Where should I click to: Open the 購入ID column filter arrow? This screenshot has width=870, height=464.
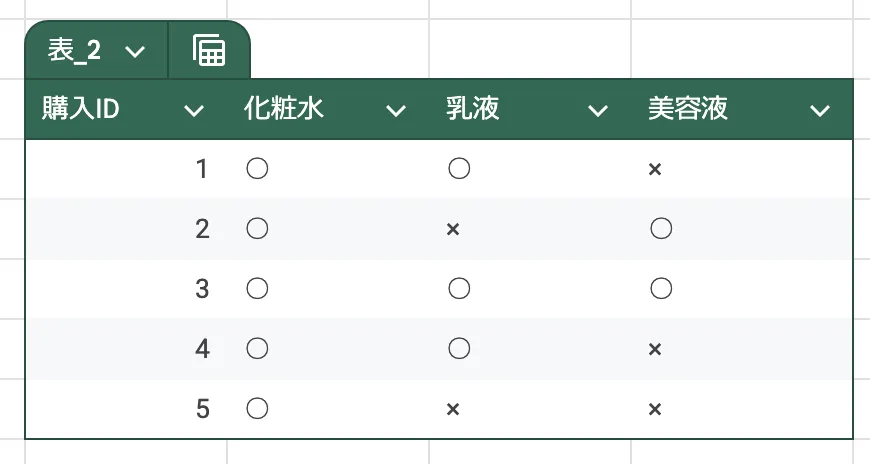pos(194,110)
